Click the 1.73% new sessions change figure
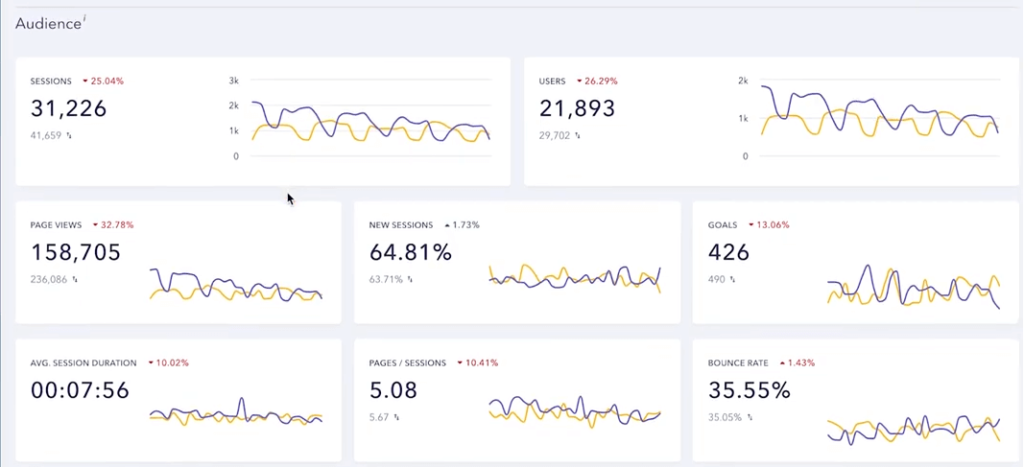Image resolution: width=1024 pixels, height=467 pixels. click(x=466, y=225)
